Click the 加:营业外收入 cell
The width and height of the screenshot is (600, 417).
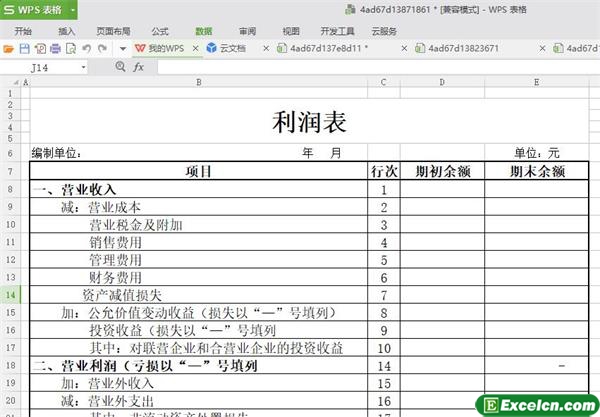pyautogui.click(x=199, y=383)
